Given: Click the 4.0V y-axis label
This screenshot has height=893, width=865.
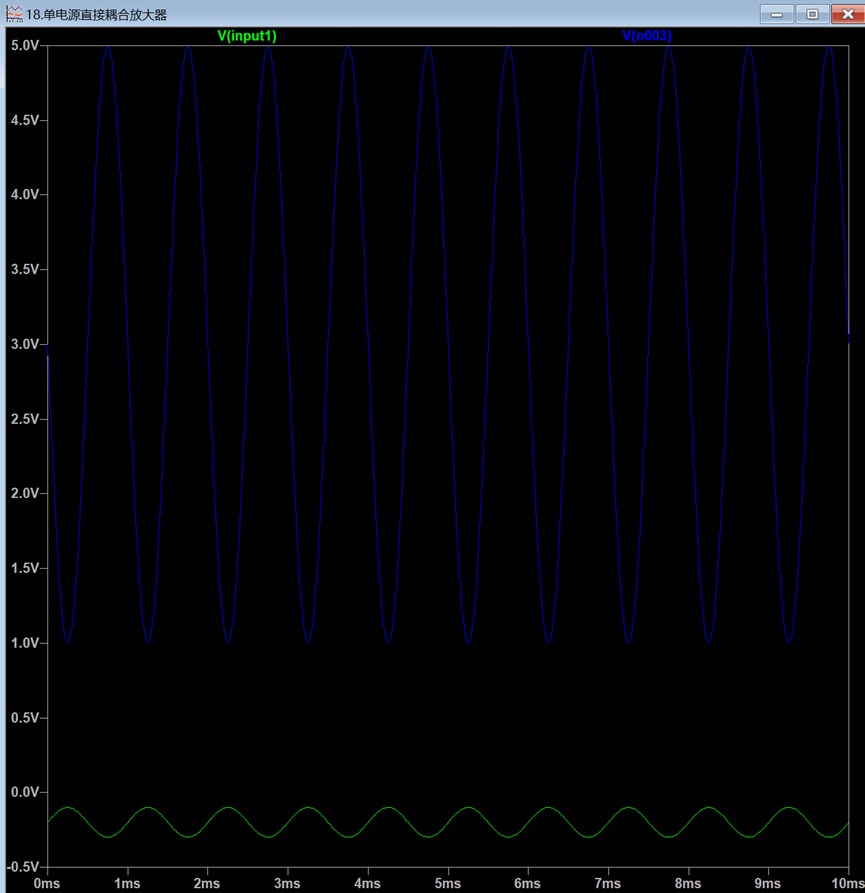Looking at the screenshot, I should coord(25,195).
